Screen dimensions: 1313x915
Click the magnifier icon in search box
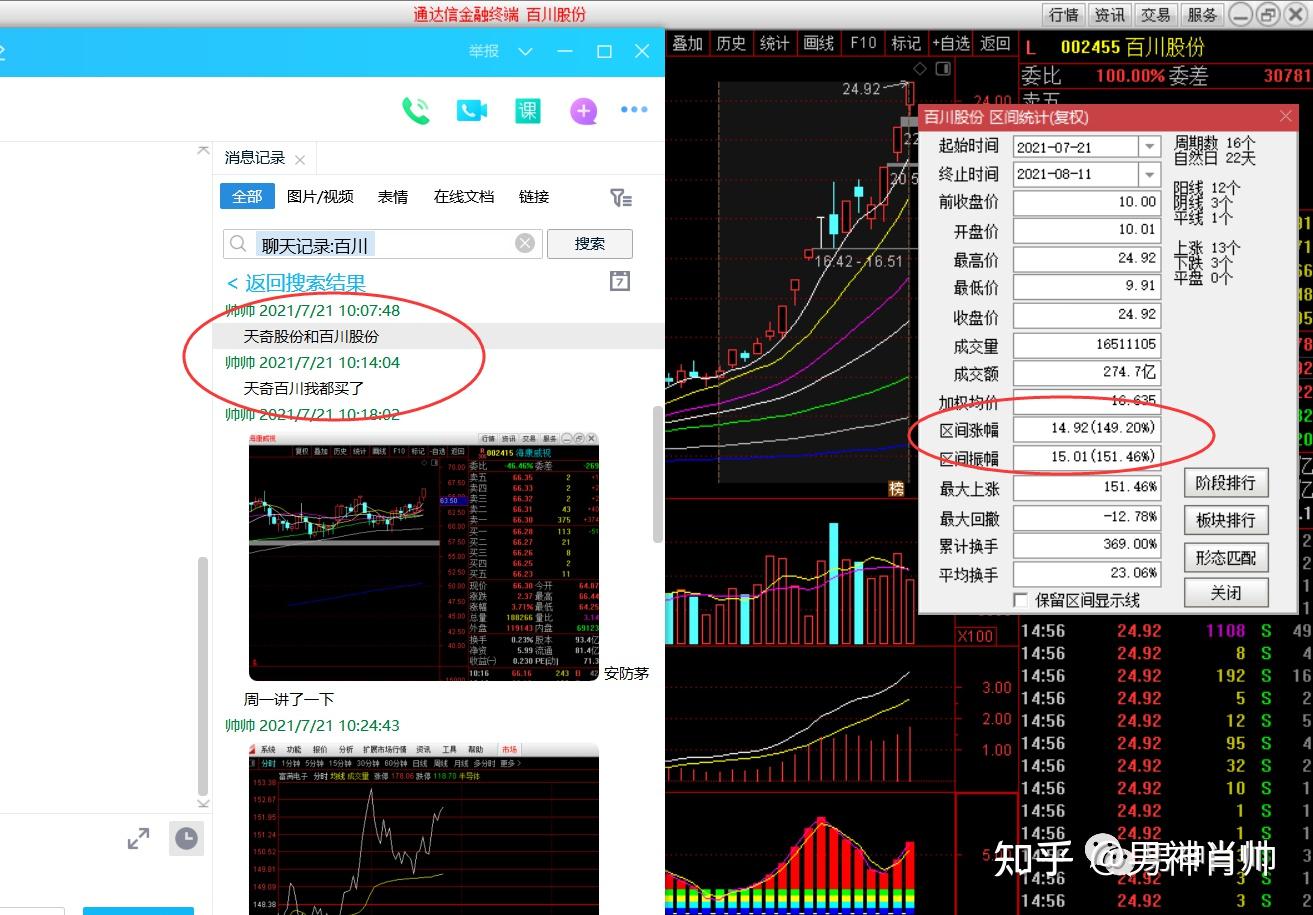coord(238,243)
